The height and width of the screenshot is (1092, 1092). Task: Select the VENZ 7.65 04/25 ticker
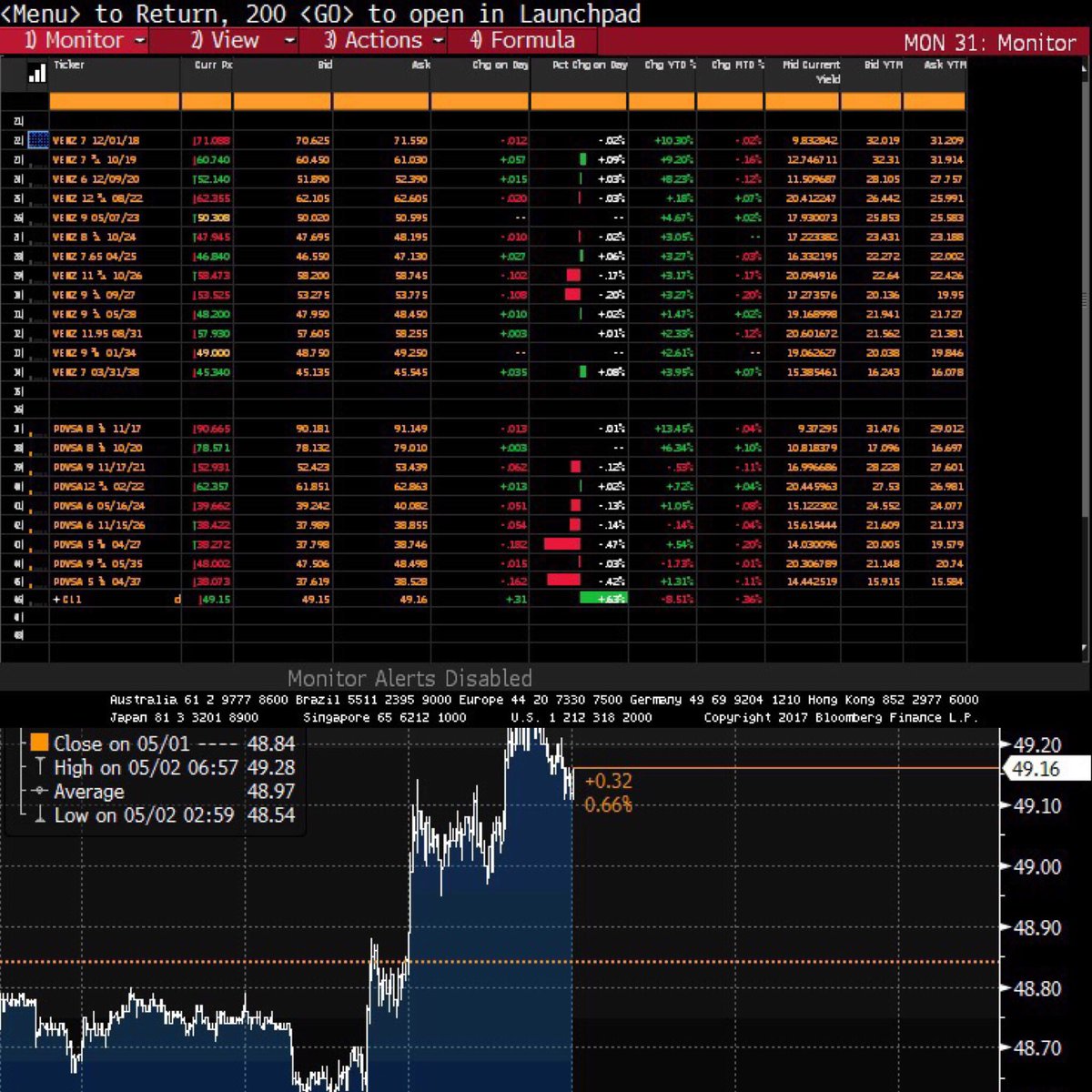tap(97, 257)
